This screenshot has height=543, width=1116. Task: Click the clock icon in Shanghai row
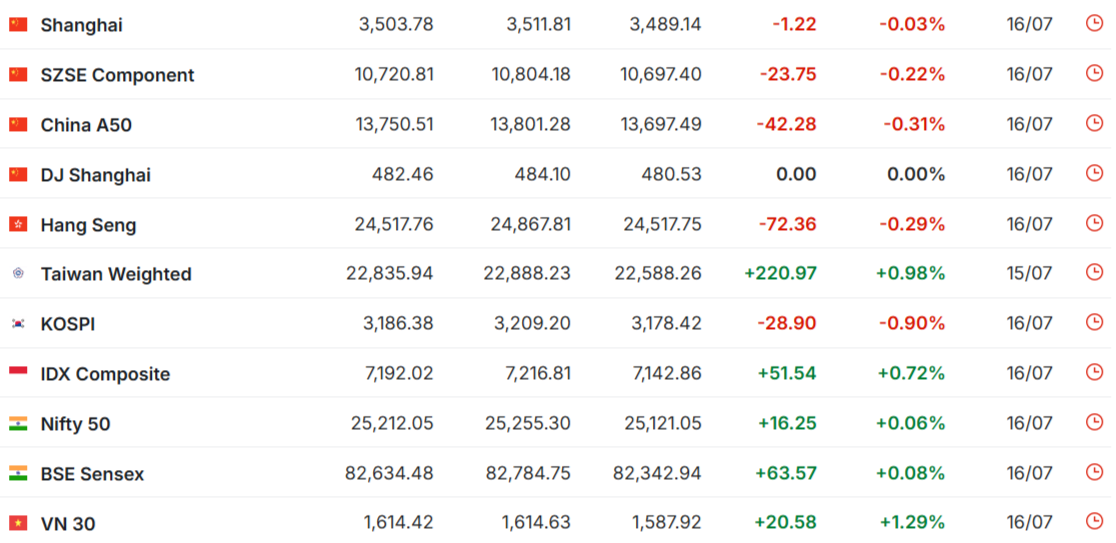pyautogui.click(x=1094, y=23)
